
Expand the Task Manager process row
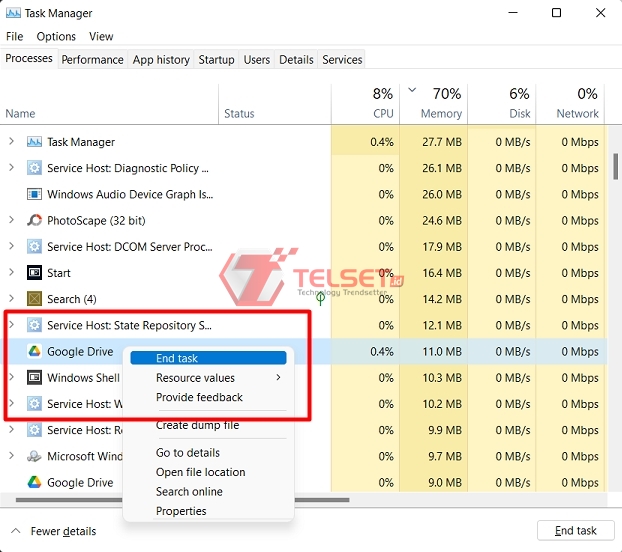(11, 142)
